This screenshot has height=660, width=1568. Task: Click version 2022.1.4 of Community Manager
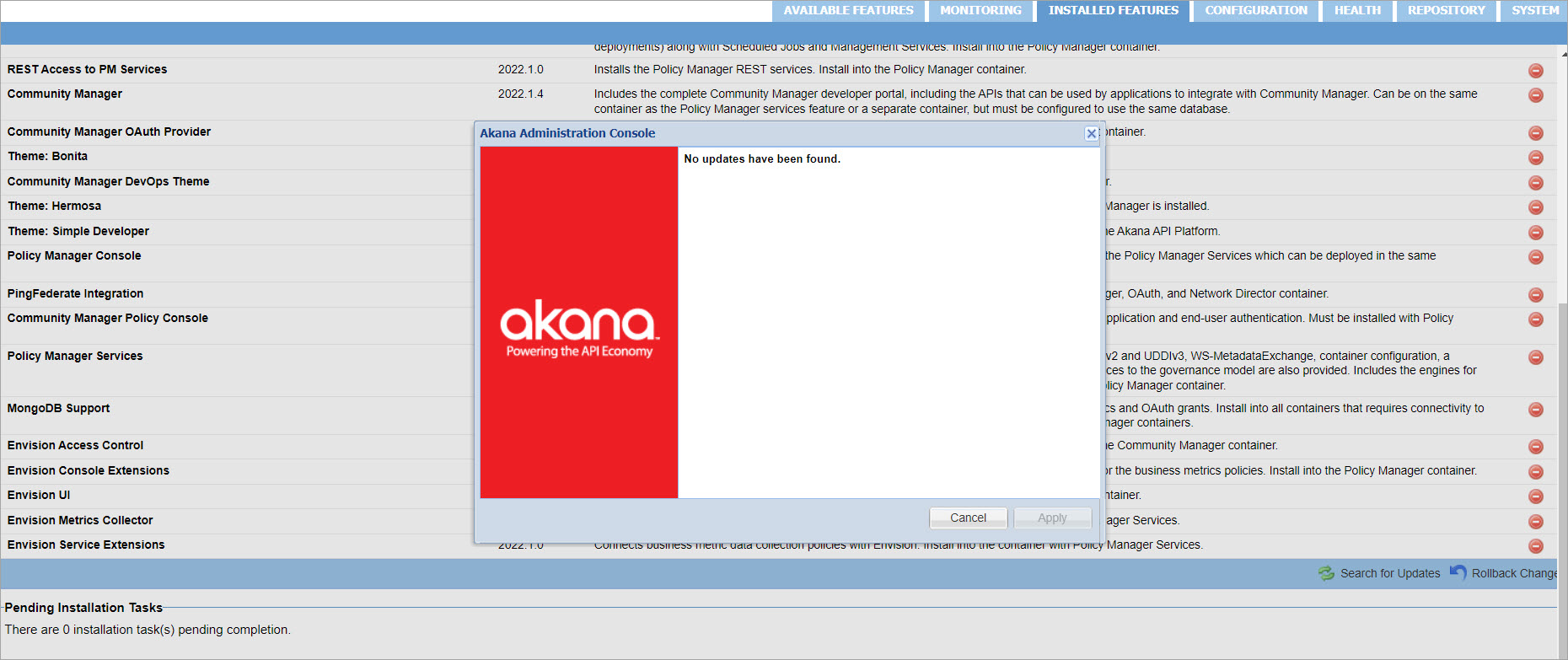(520, 94)
